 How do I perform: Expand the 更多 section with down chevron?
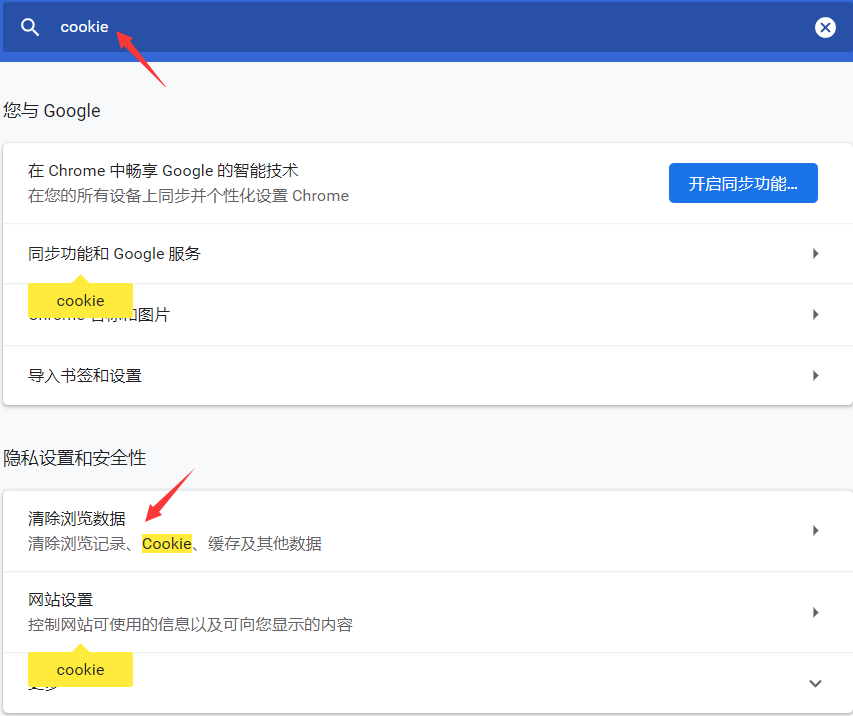(815, 683)
